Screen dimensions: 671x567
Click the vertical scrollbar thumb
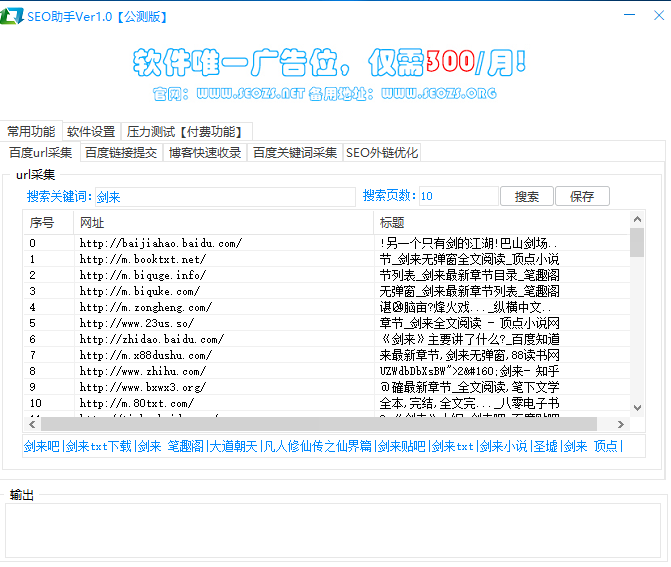[x=637, y=242]
